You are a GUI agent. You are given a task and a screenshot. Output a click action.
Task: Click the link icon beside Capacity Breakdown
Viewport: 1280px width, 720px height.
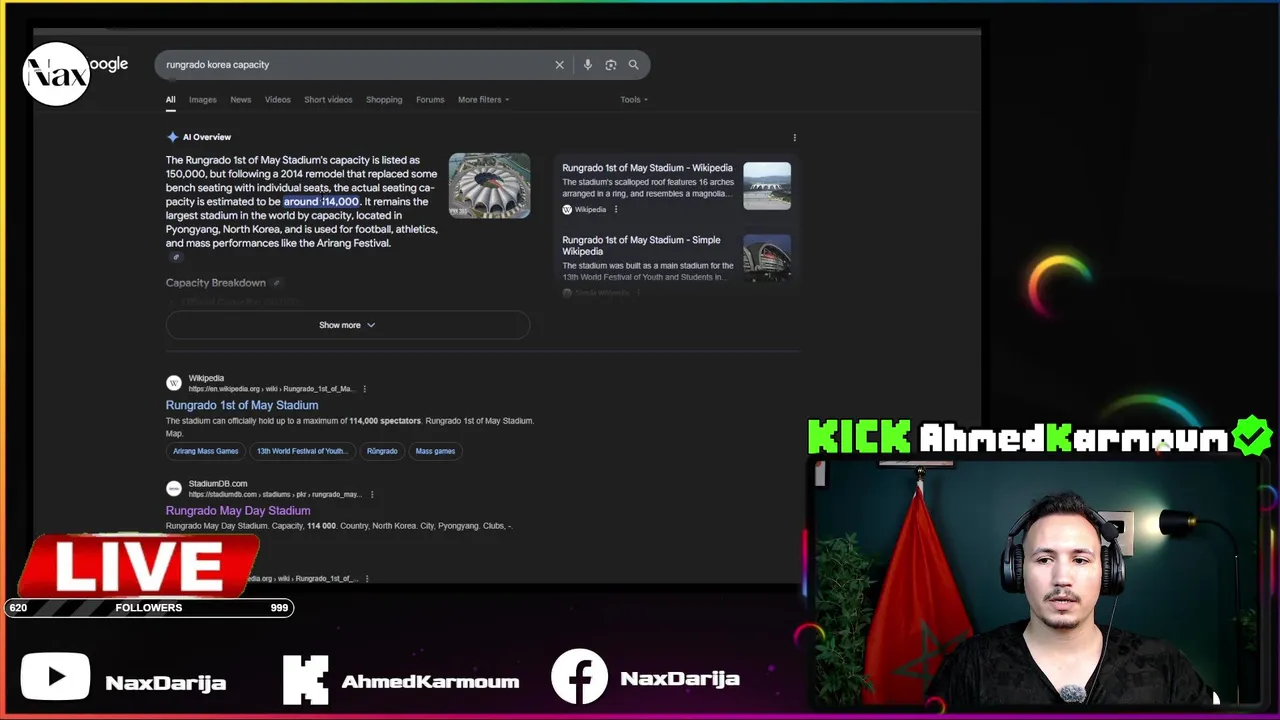click(x=277, y=283)
